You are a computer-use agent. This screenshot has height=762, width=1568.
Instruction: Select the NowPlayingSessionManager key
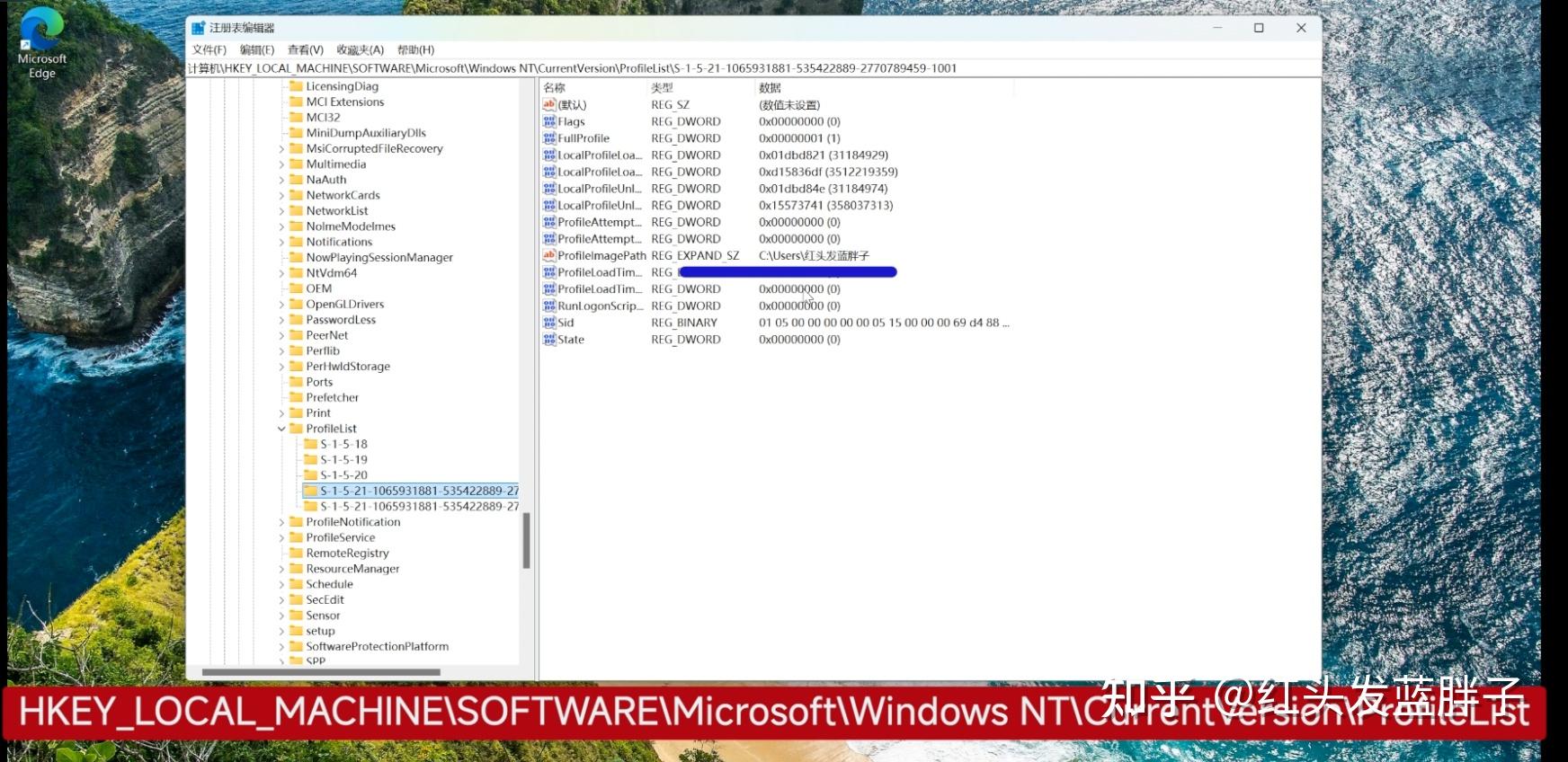379,258
